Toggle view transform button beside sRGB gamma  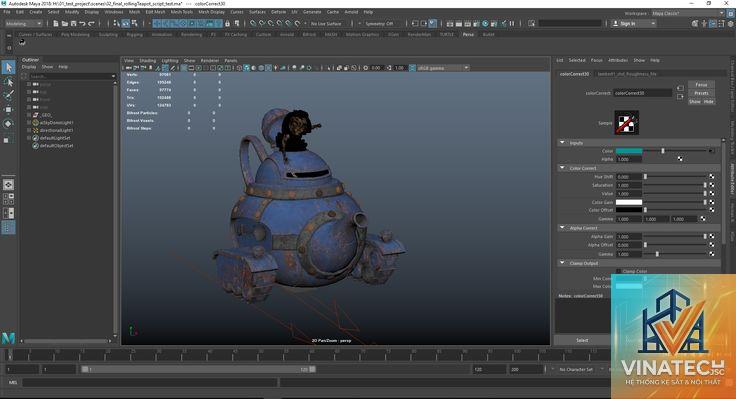click(412, 68)
